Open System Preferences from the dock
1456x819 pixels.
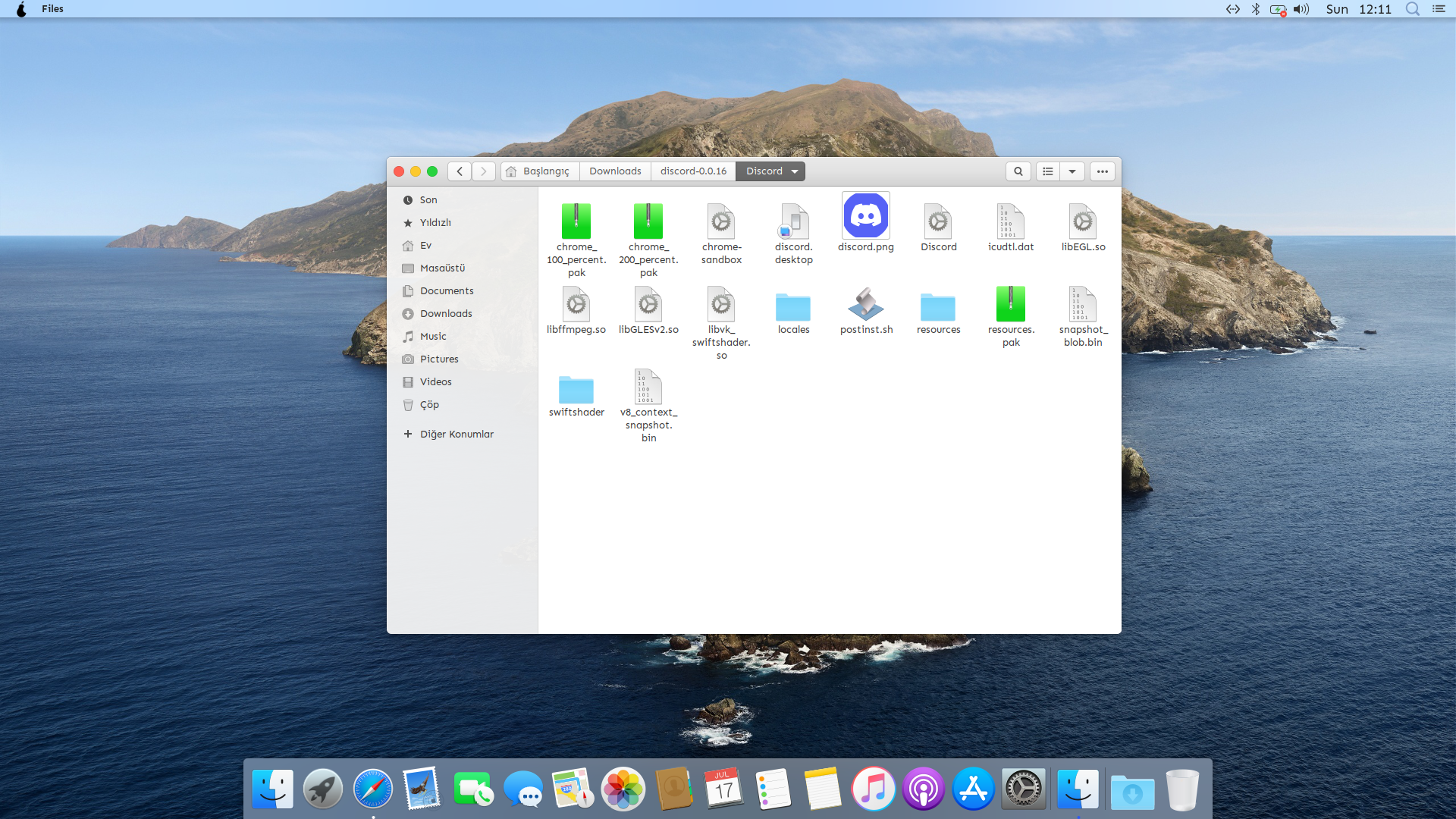(x=1024, y=789)
